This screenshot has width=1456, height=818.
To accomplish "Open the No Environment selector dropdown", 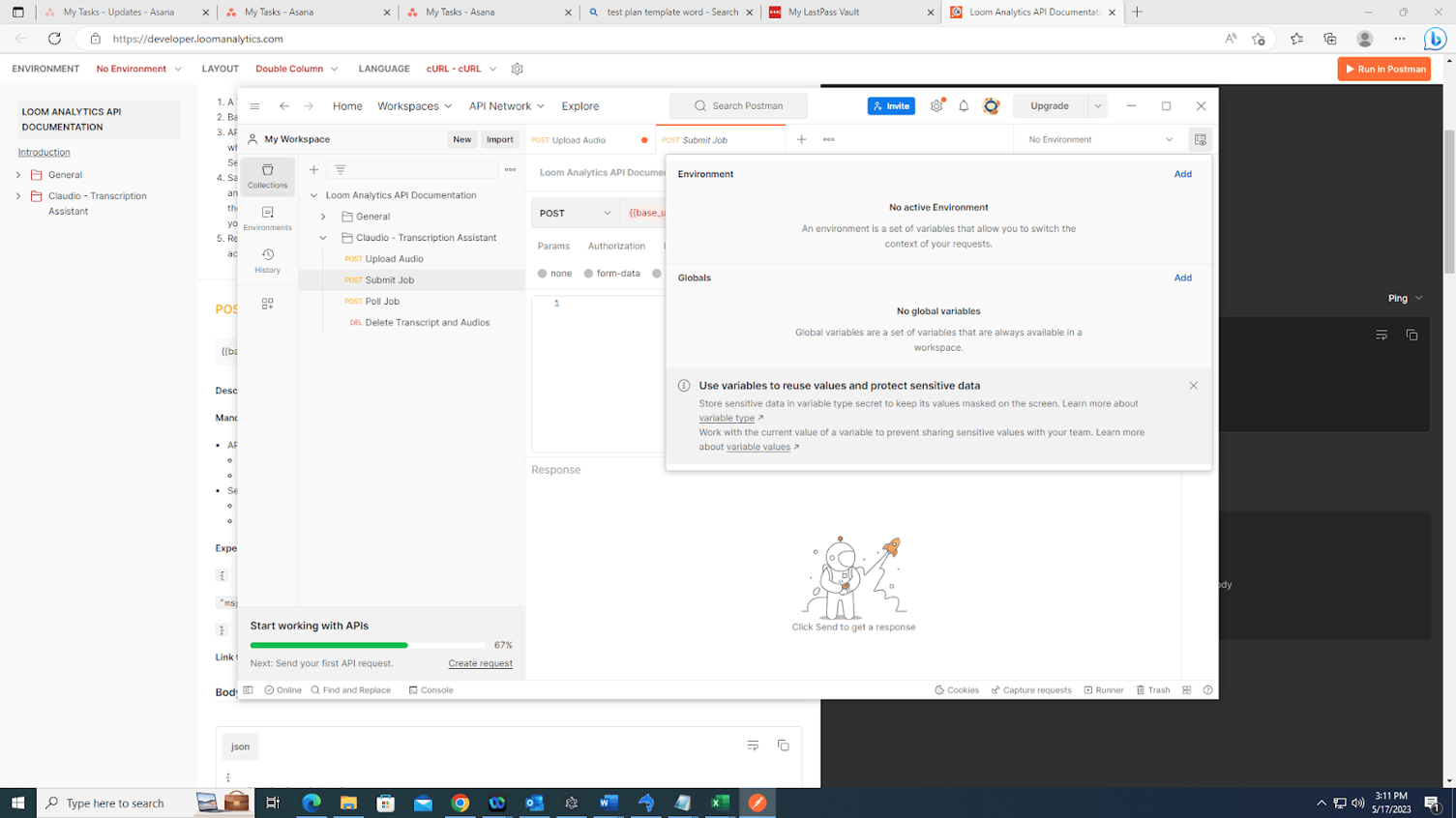I will coord(1096,139).
